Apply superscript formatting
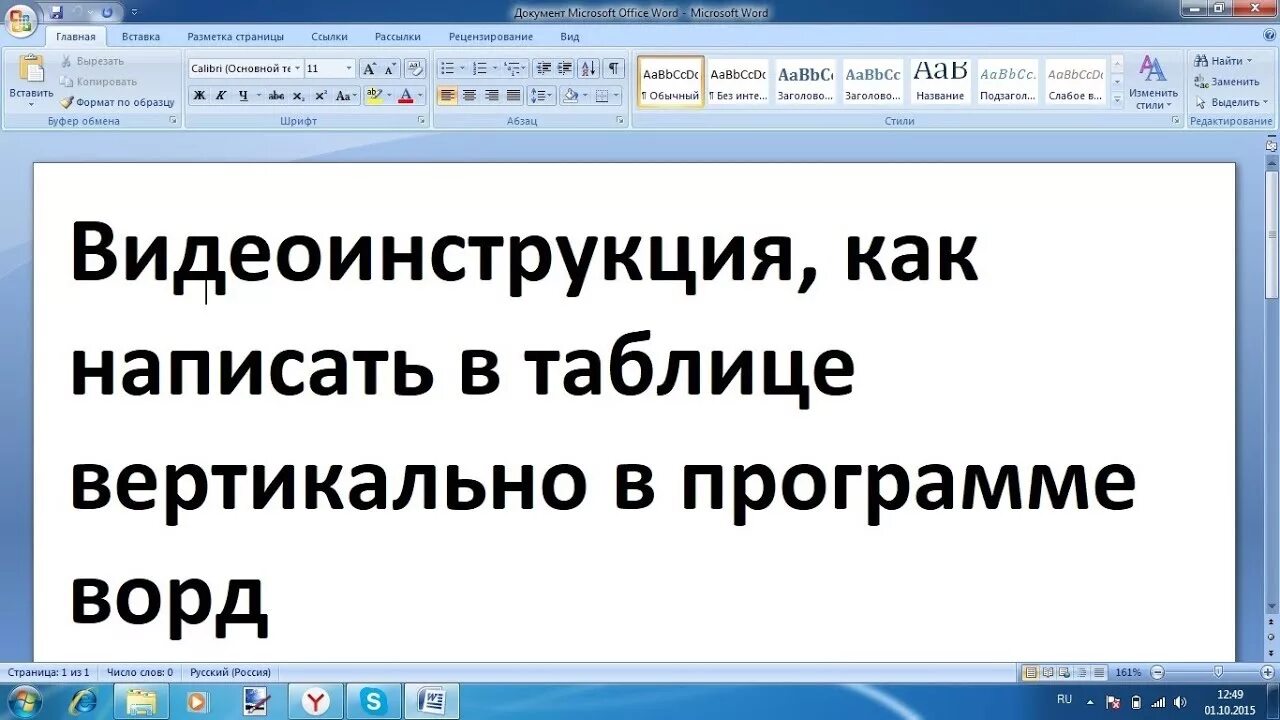Viewport: 1280px width, 720px height. (x=320, y=96)
